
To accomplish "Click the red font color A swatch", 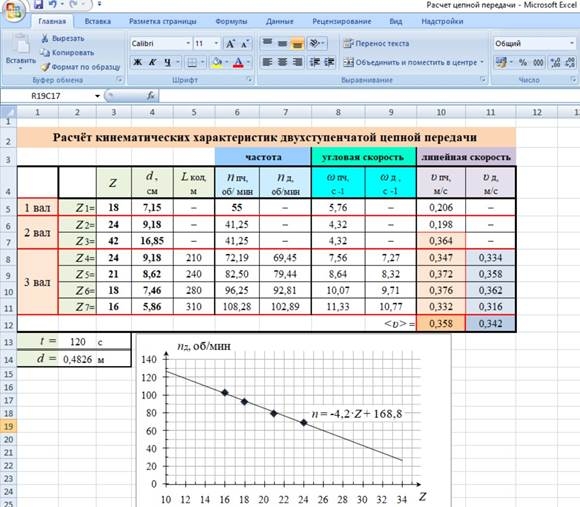I will [238, 62].
